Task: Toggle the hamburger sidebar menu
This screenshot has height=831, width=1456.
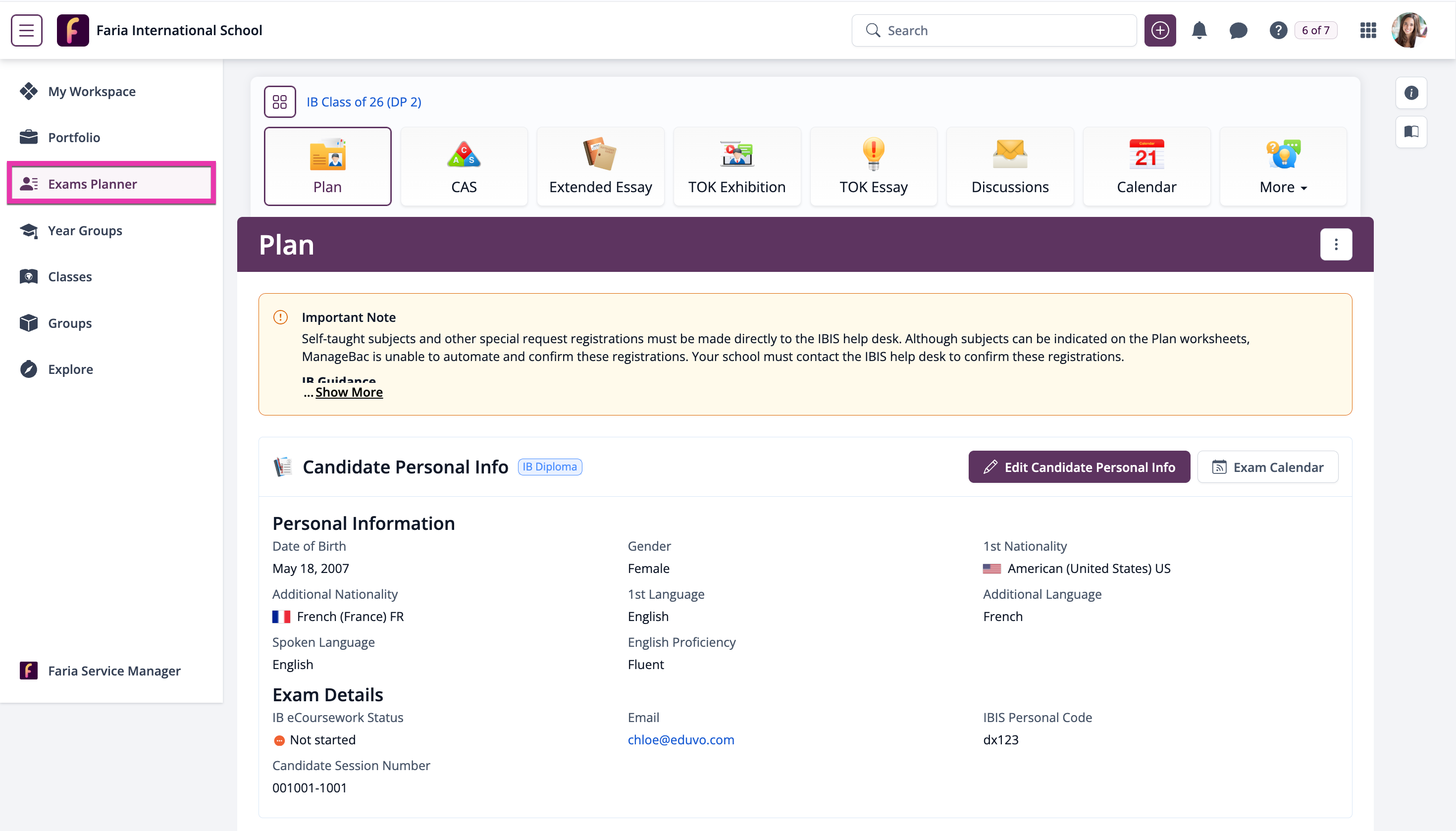Action: tap(26, 30)
